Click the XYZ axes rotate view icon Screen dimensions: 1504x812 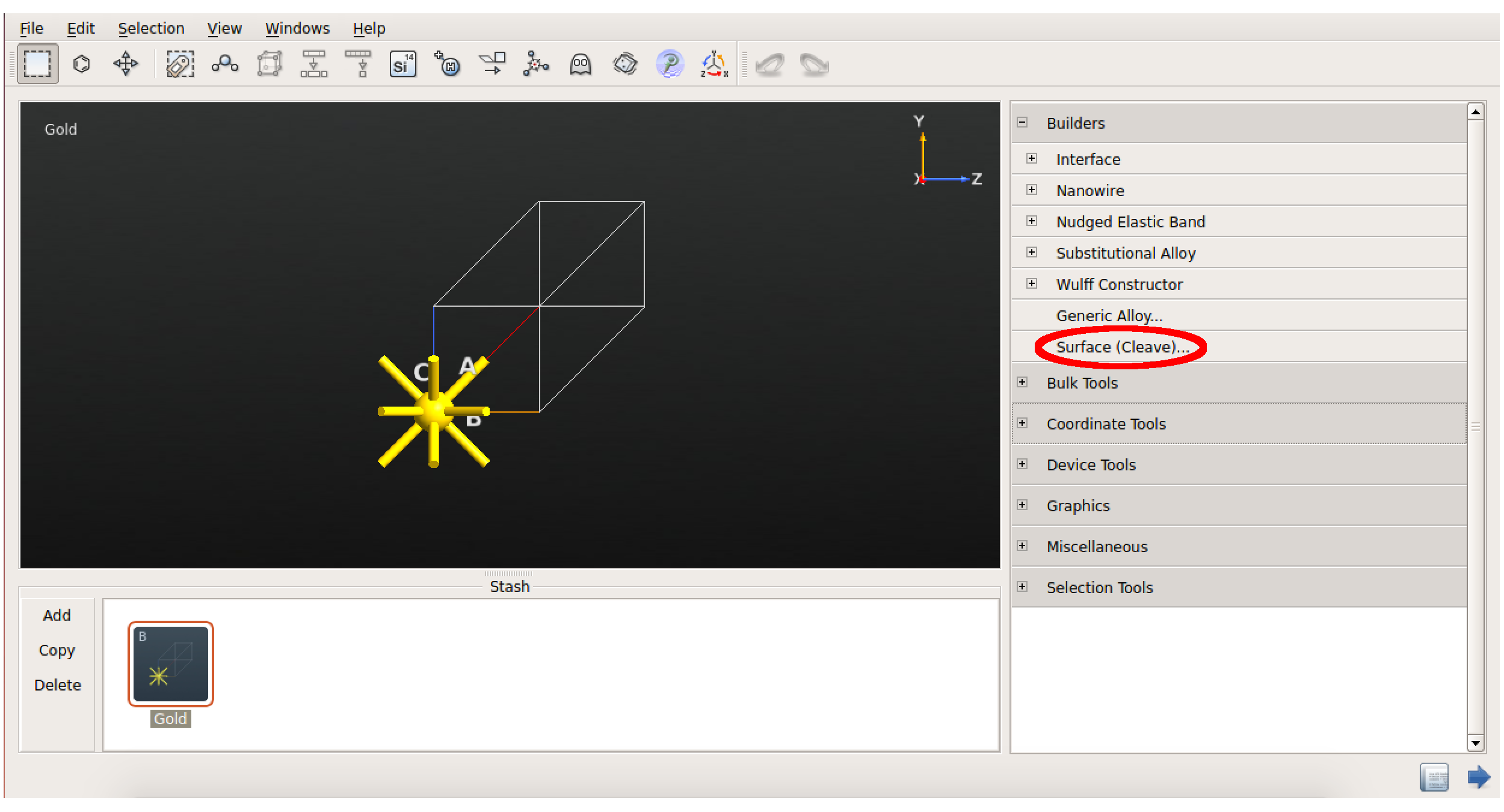[714, 64]
